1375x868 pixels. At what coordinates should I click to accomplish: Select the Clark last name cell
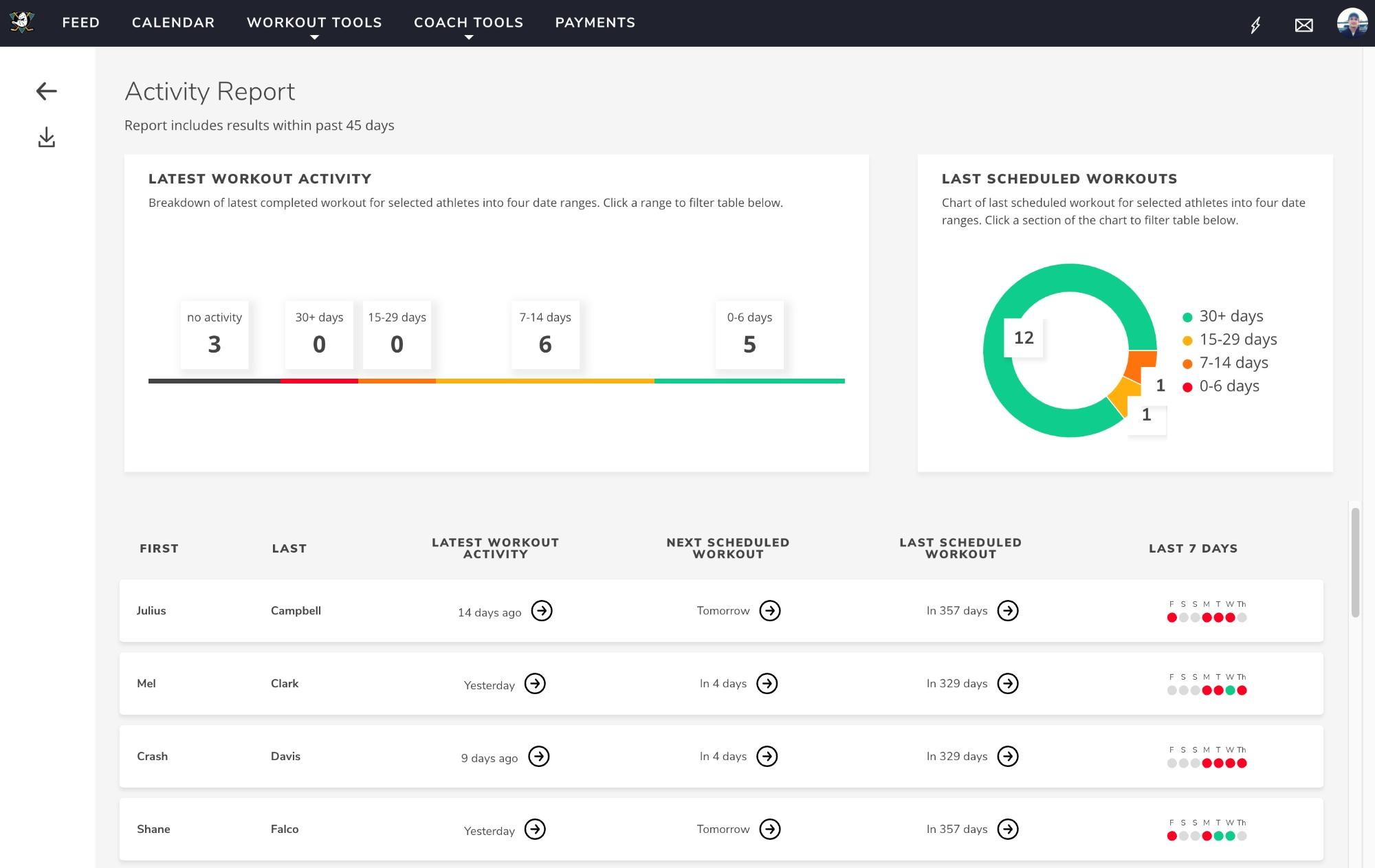point(285,683)
